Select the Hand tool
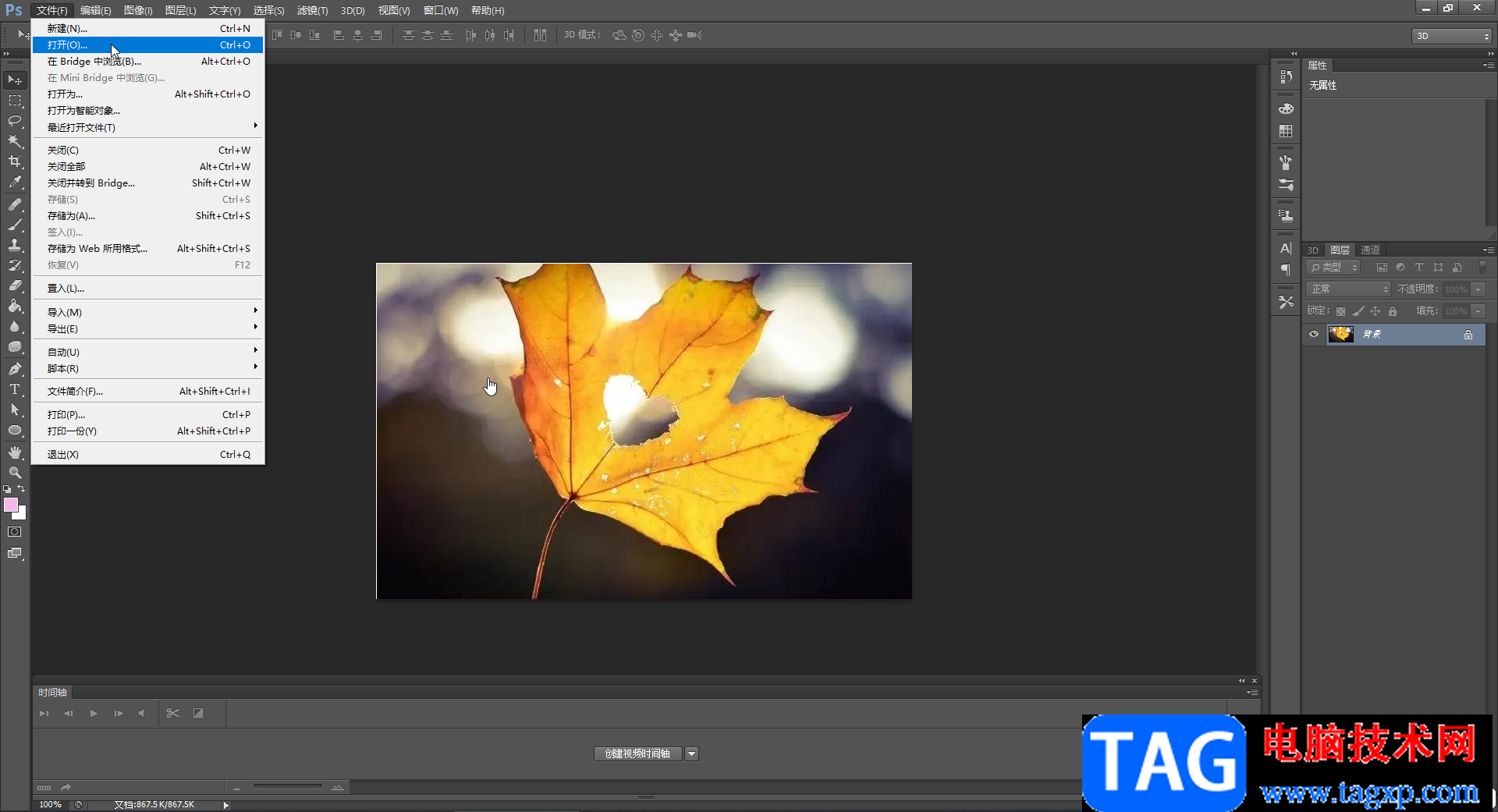The image size is (1498, 812). [x=15, y=452]
